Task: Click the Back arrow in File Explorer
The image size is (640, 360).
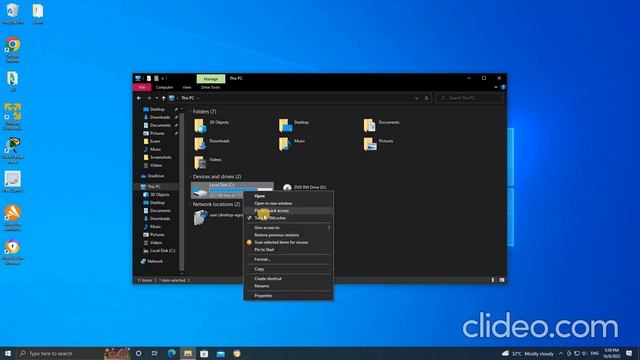Action: tap(139, 98)
